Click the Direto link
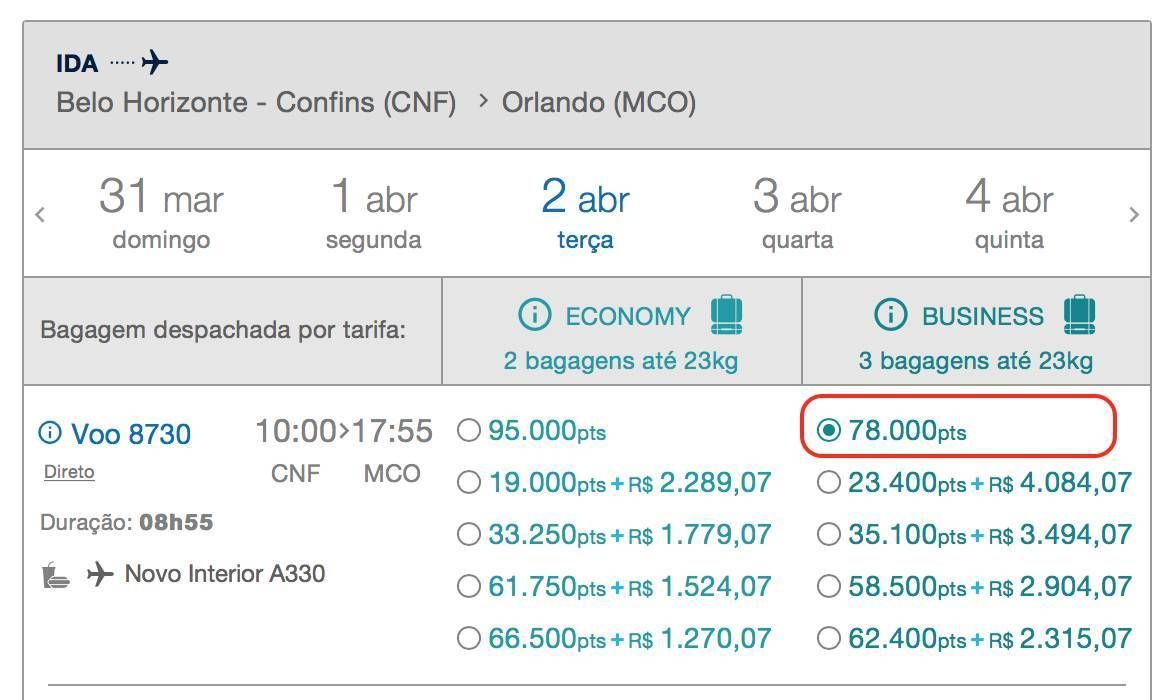Viewport: 1176px width, 700px height. [x=69, y=472]
